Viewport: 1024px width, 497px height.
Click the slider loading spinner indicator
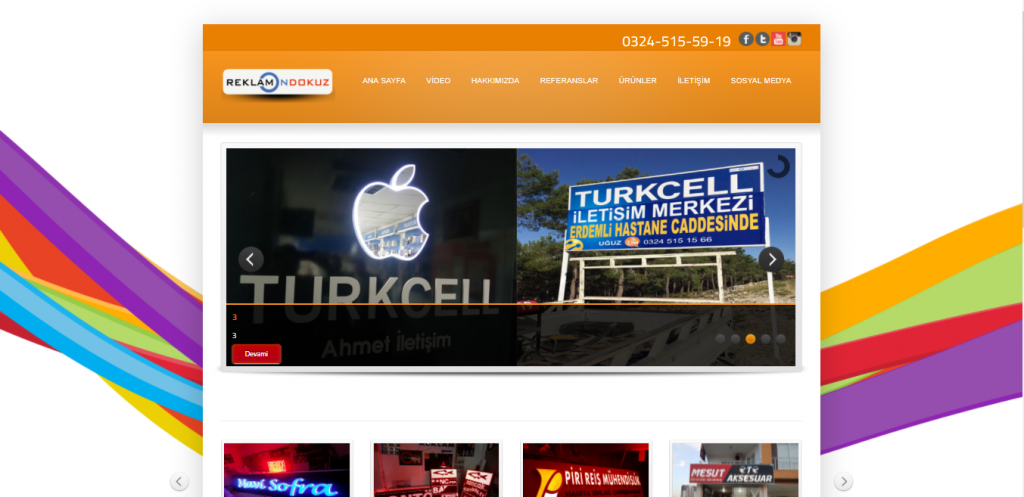point(778,166)
